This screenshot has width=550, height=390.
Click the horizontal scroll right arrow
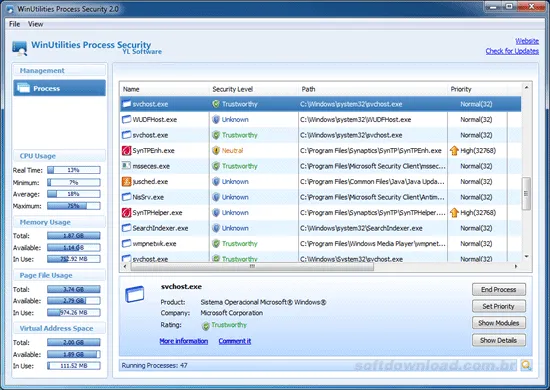[x=516, y=267]
